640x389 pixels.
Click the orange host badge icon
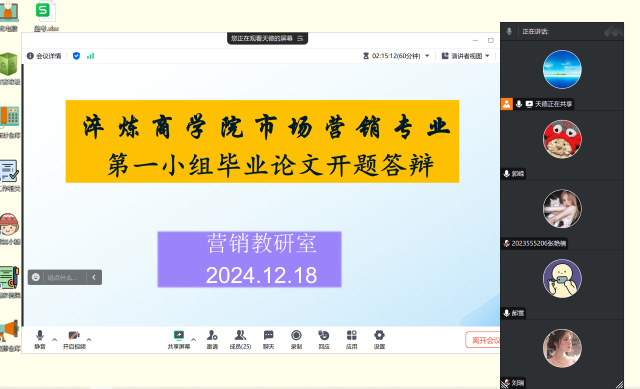(x=507, y=104)
